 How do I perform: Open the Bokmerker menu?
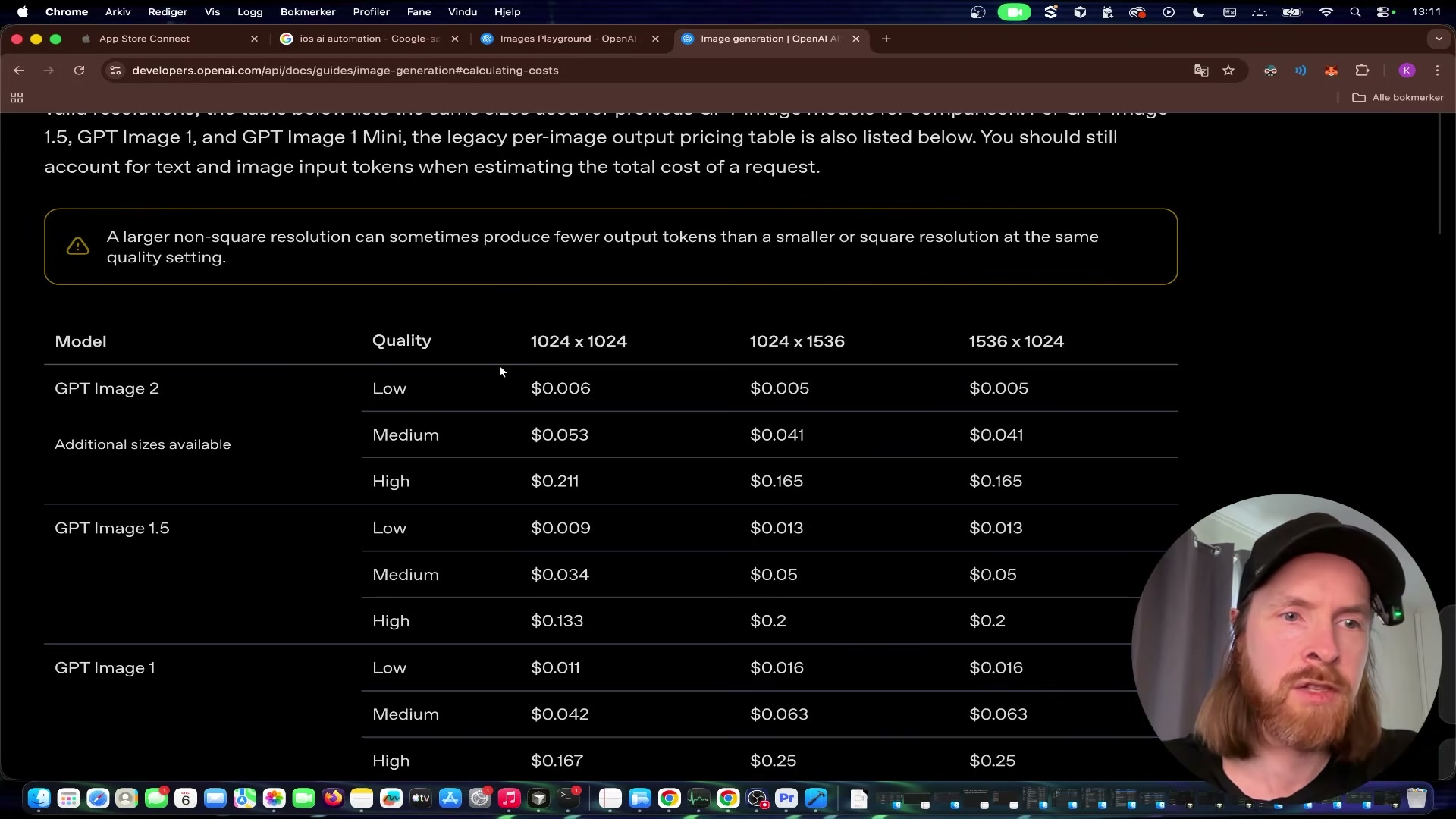pyautogui.click(x=308, y=12)
